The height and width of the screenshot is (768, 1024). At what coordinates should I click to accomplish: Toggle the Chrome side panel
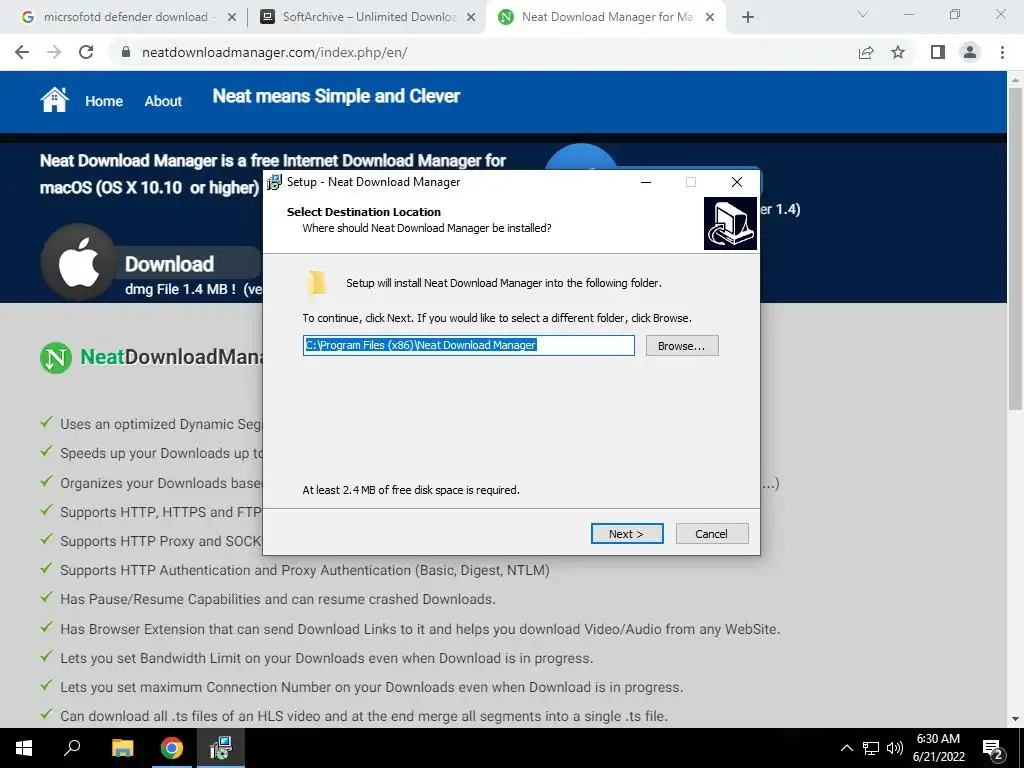coord(938,52)
